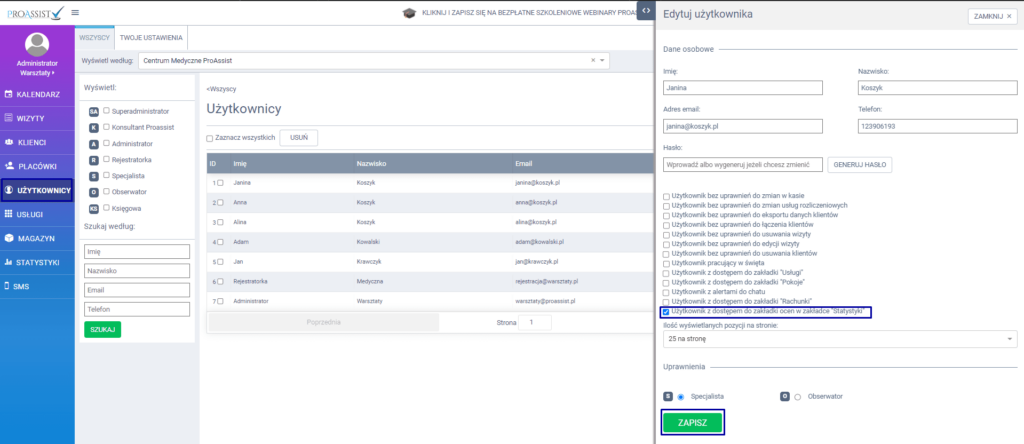The height and width of the screenshot is (444, 1024).
Task: Tick the Rejestratorka filter checkbox
Action: [107, 159]
